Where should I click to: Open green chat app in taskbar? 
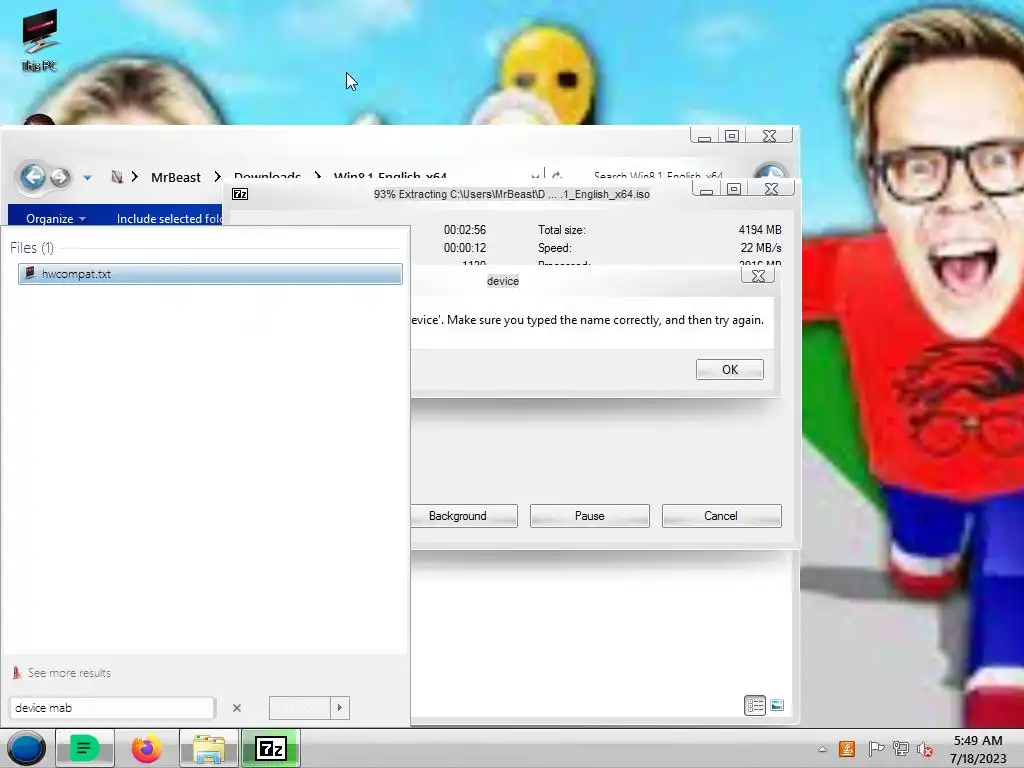(84, 748)
